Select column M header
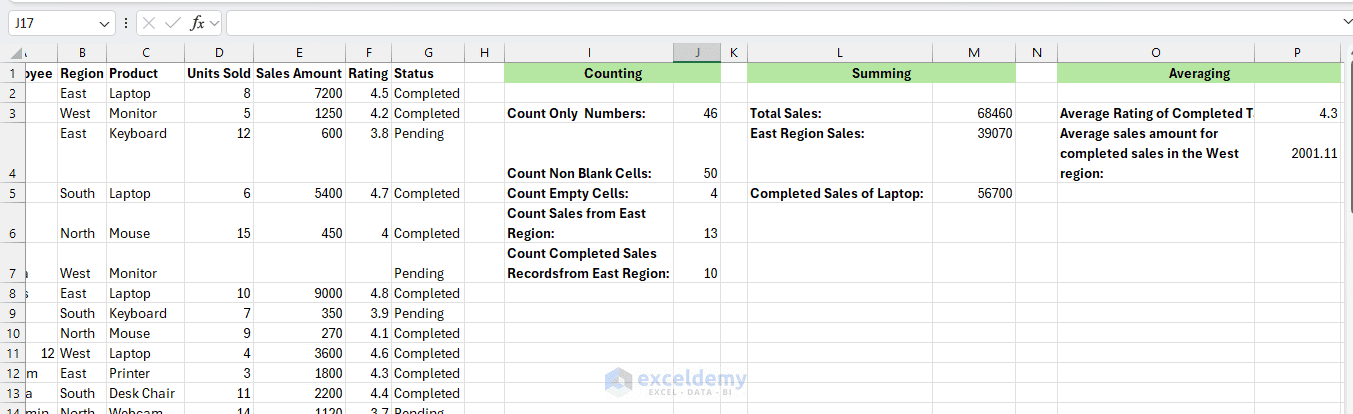This screenshot has height=414, width=1353. pos(974,53)
